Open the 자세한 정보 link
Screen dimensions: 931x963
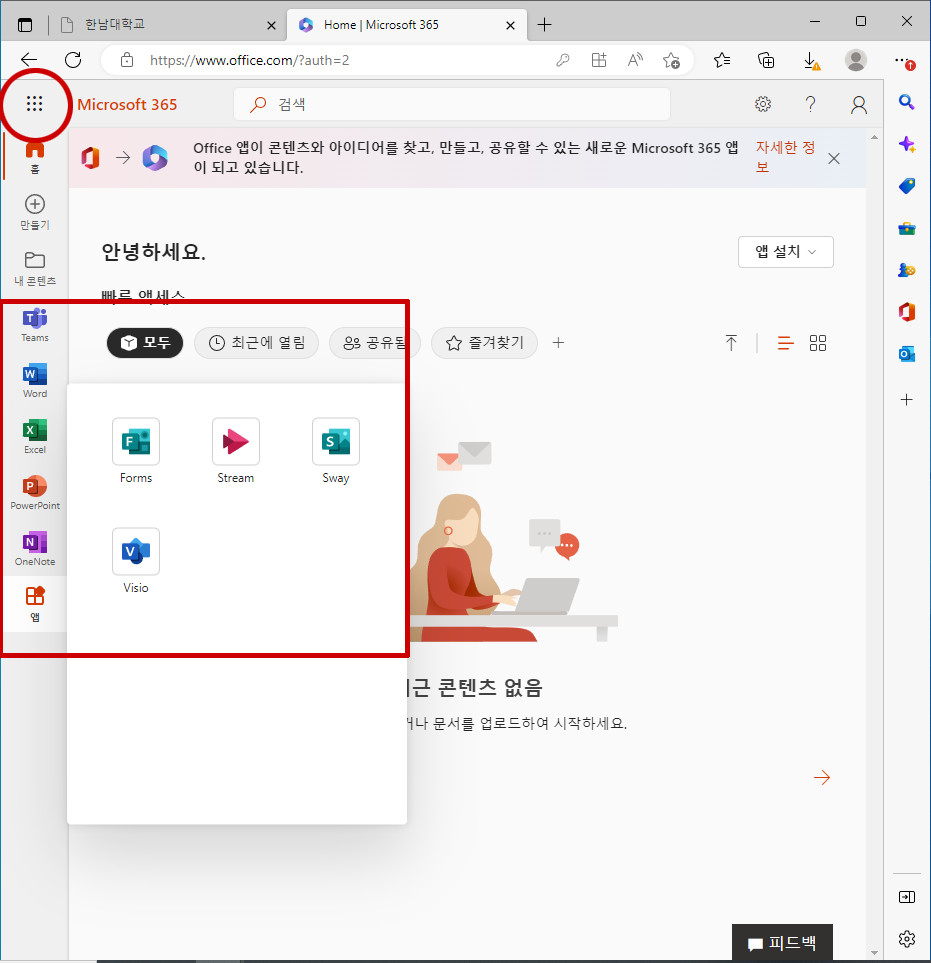point(785,157)
